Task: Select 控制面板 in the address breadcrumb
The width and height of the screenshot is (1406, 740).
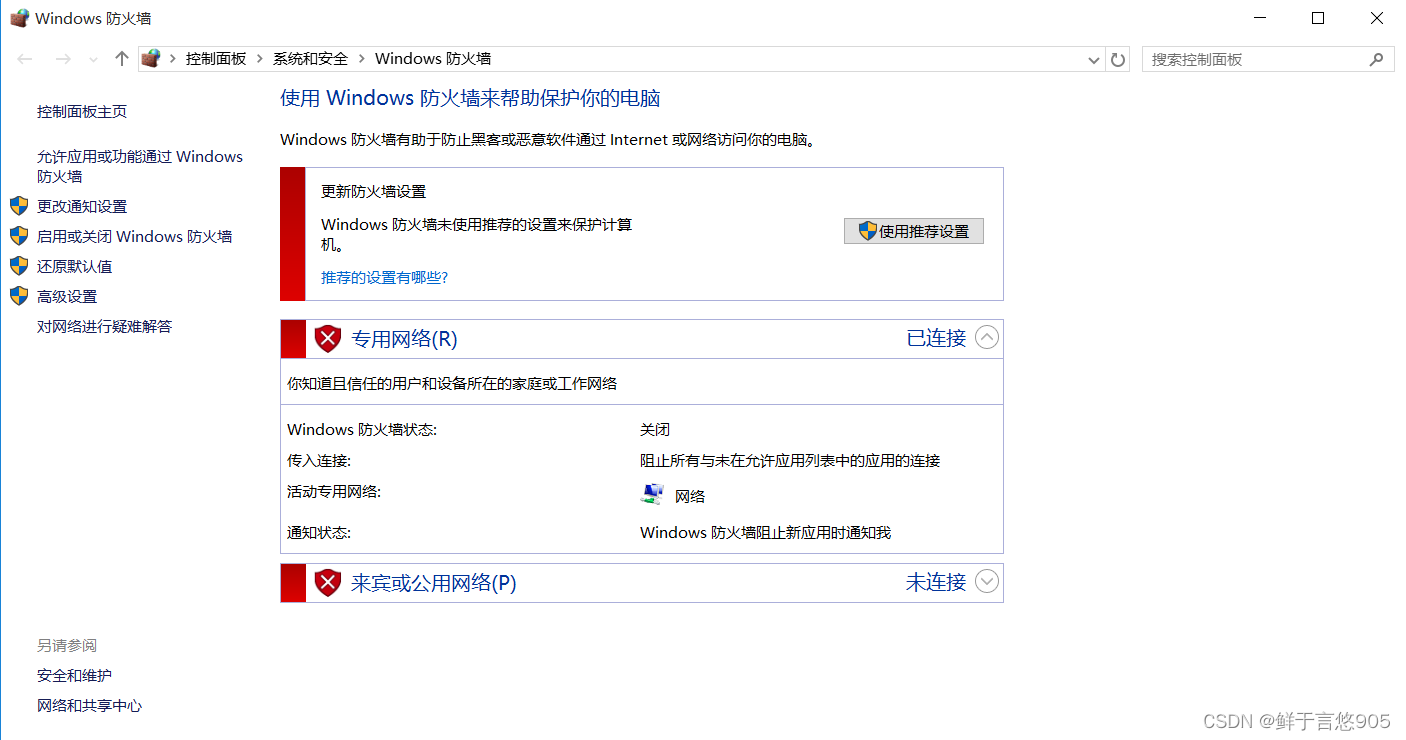Action: tap(216, 59)
